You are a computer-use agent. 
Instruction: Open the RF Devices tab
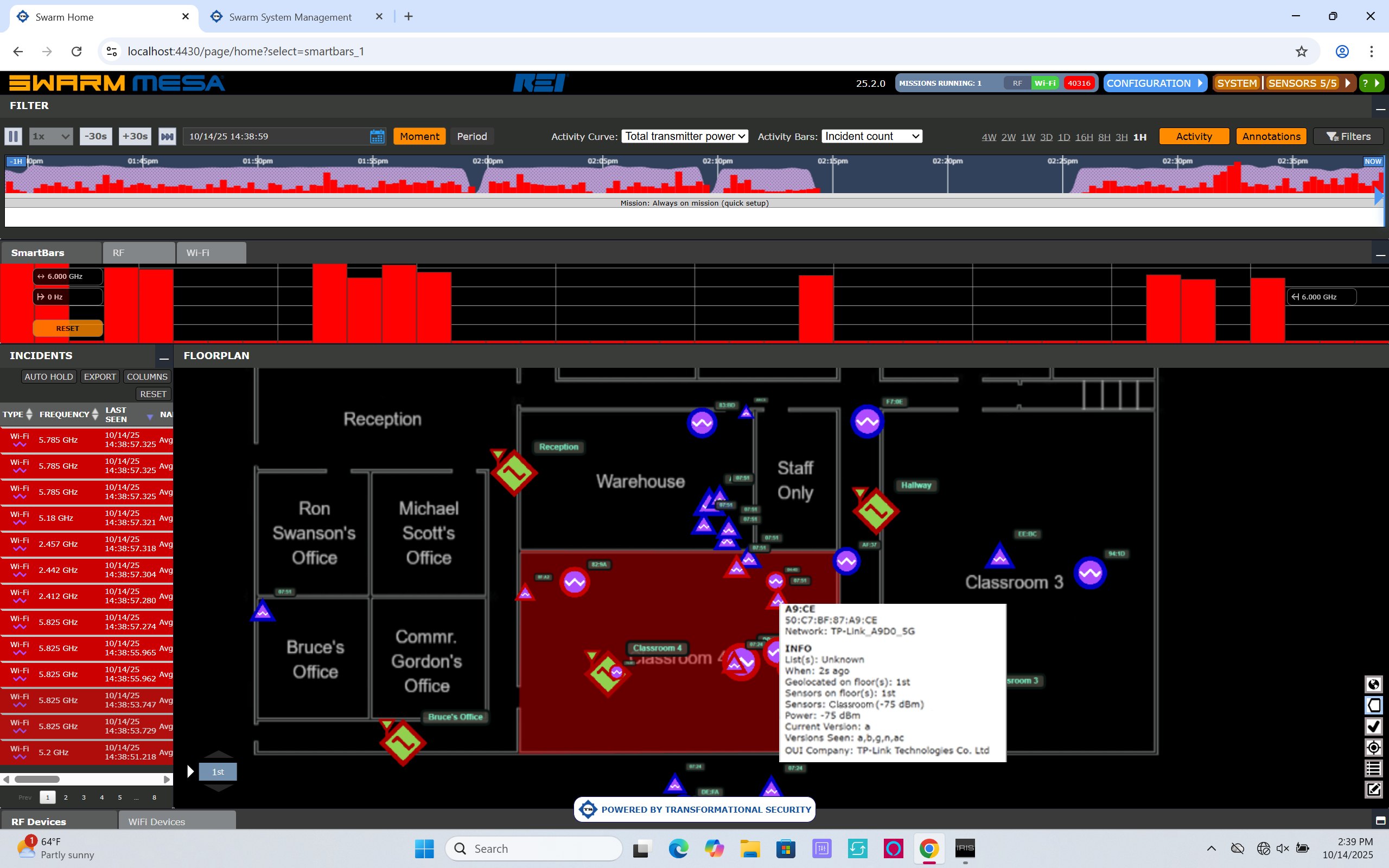[59, 821]
